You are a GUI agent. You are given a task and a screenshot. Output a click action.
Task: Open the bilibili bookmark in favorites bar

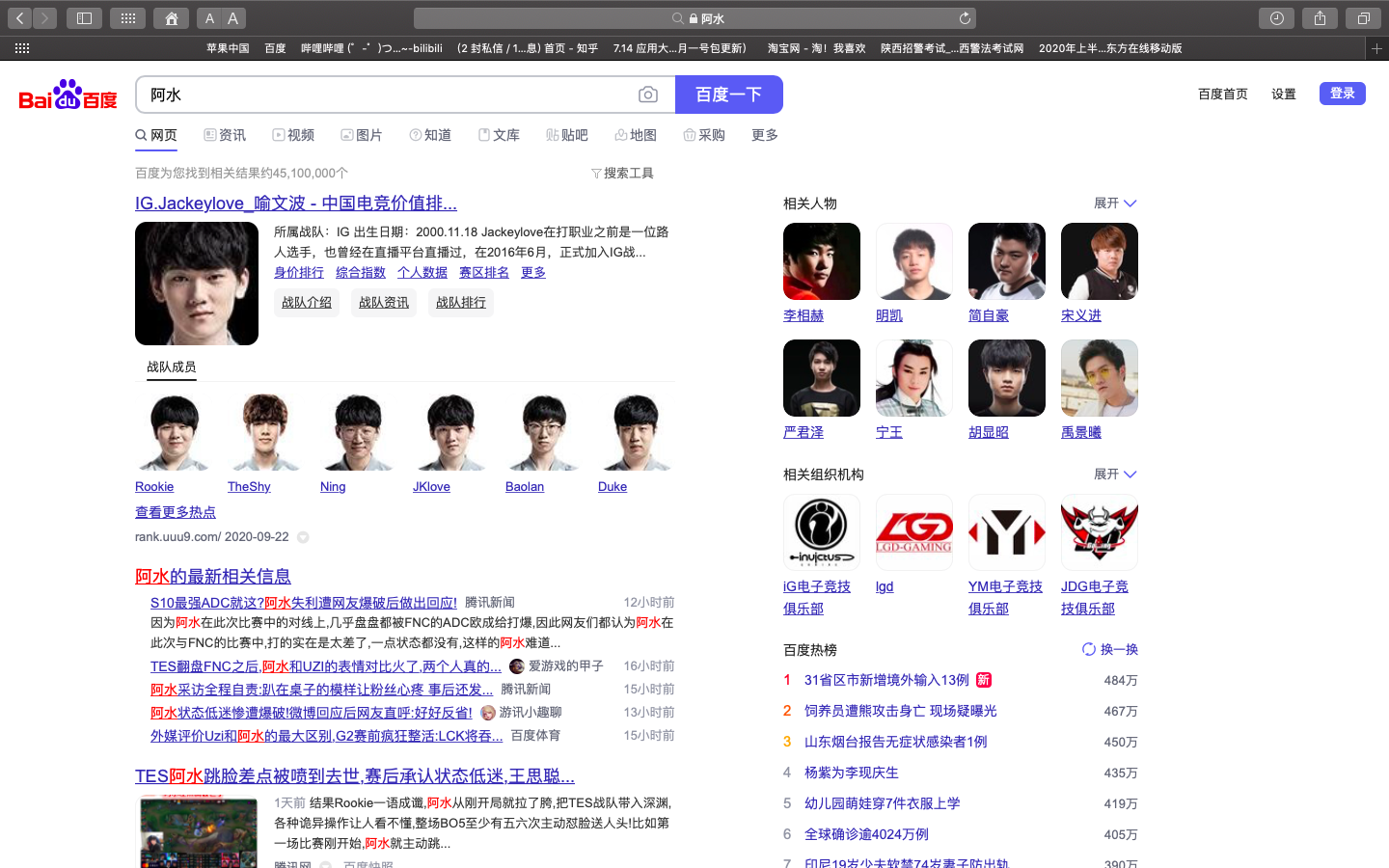click(x=372, y=48)
